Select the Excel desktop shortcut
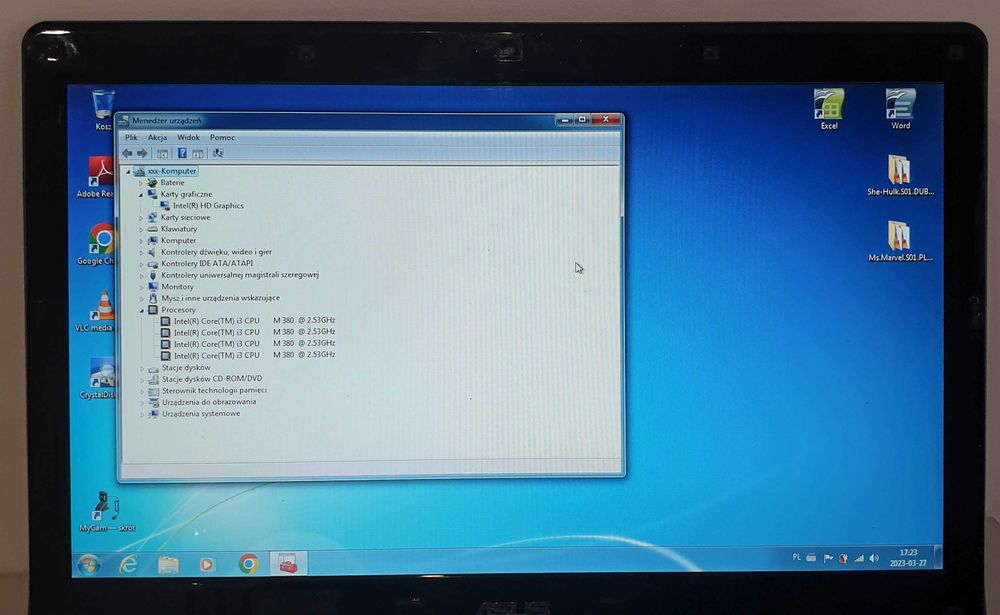The height and width of the screenshot is (615, 1000). [829, 109]
